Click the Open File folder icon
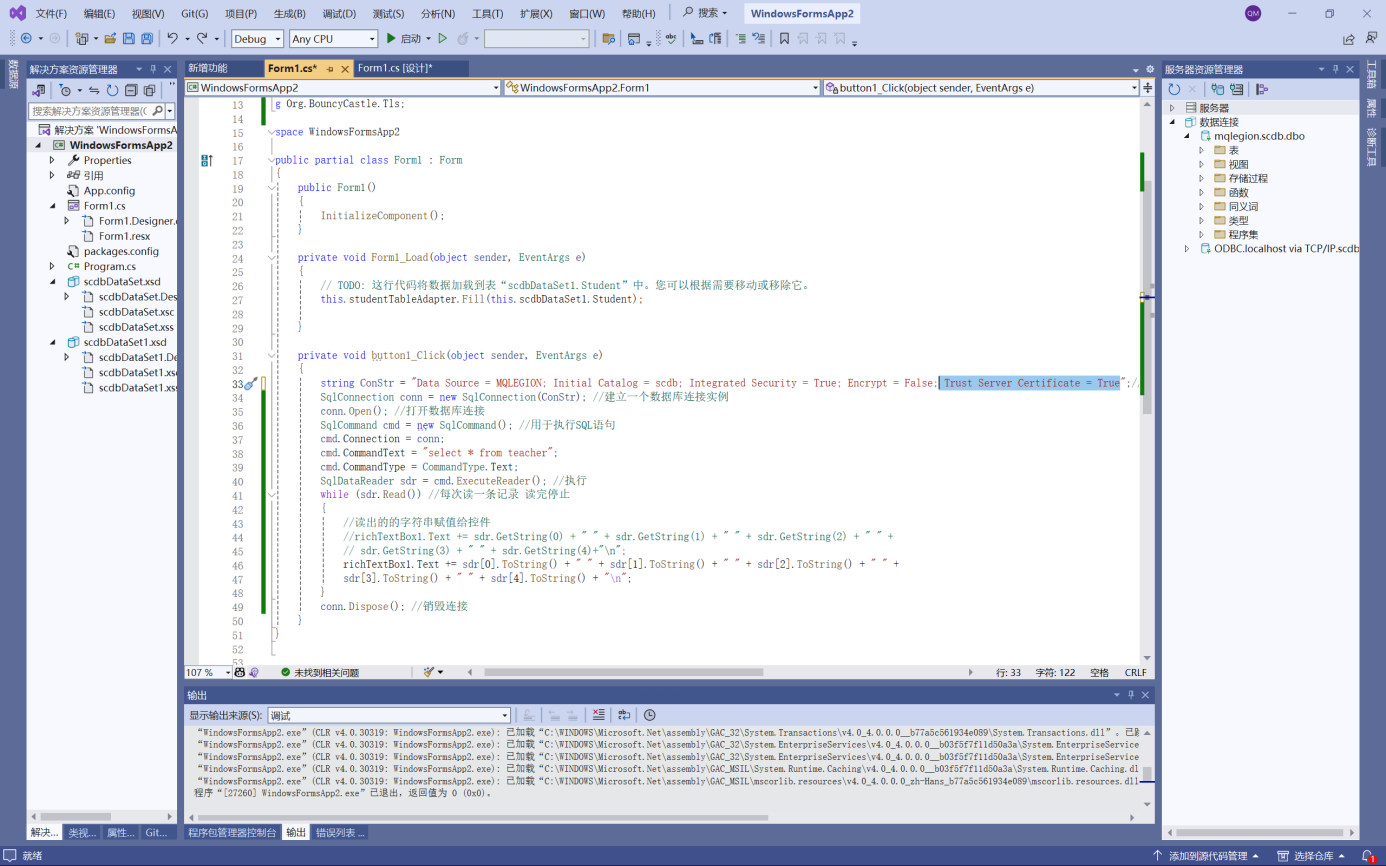The image size is (1386, 866). coord(110,38)
